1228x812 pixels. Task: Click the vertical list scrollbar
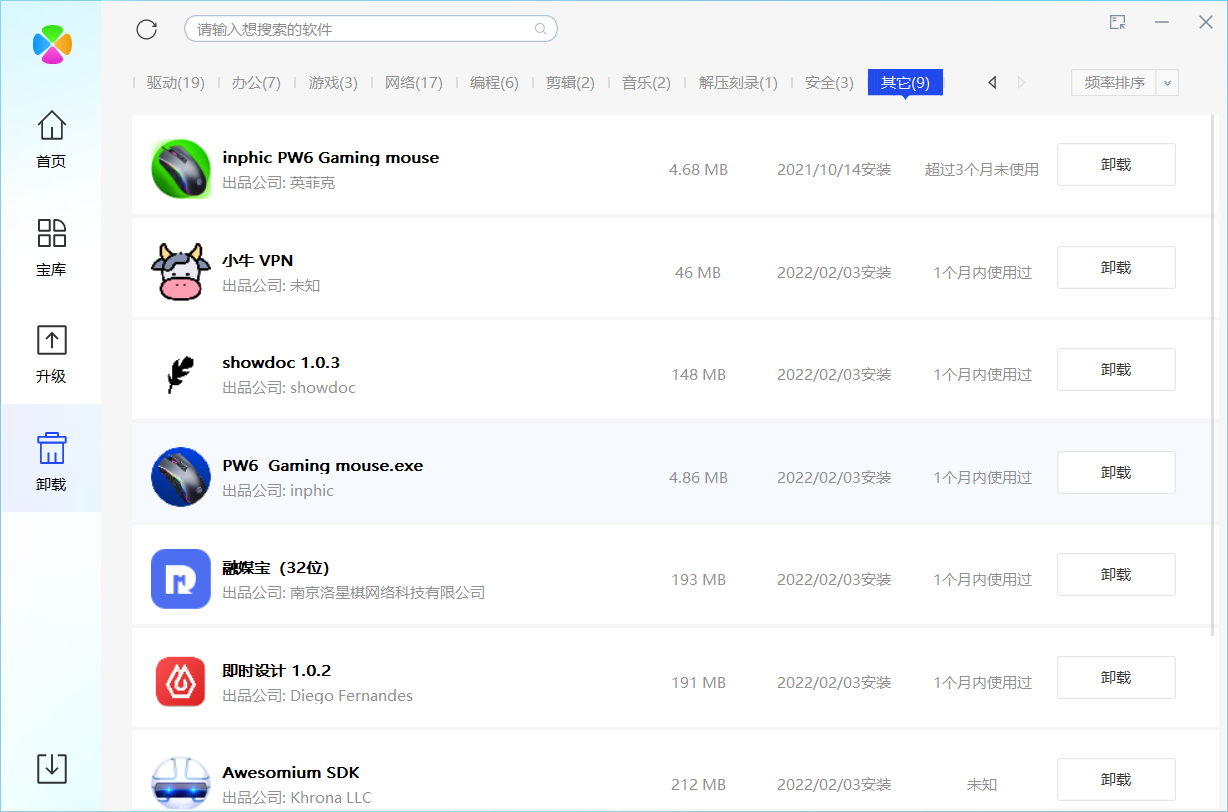[x=1214, y=375]
